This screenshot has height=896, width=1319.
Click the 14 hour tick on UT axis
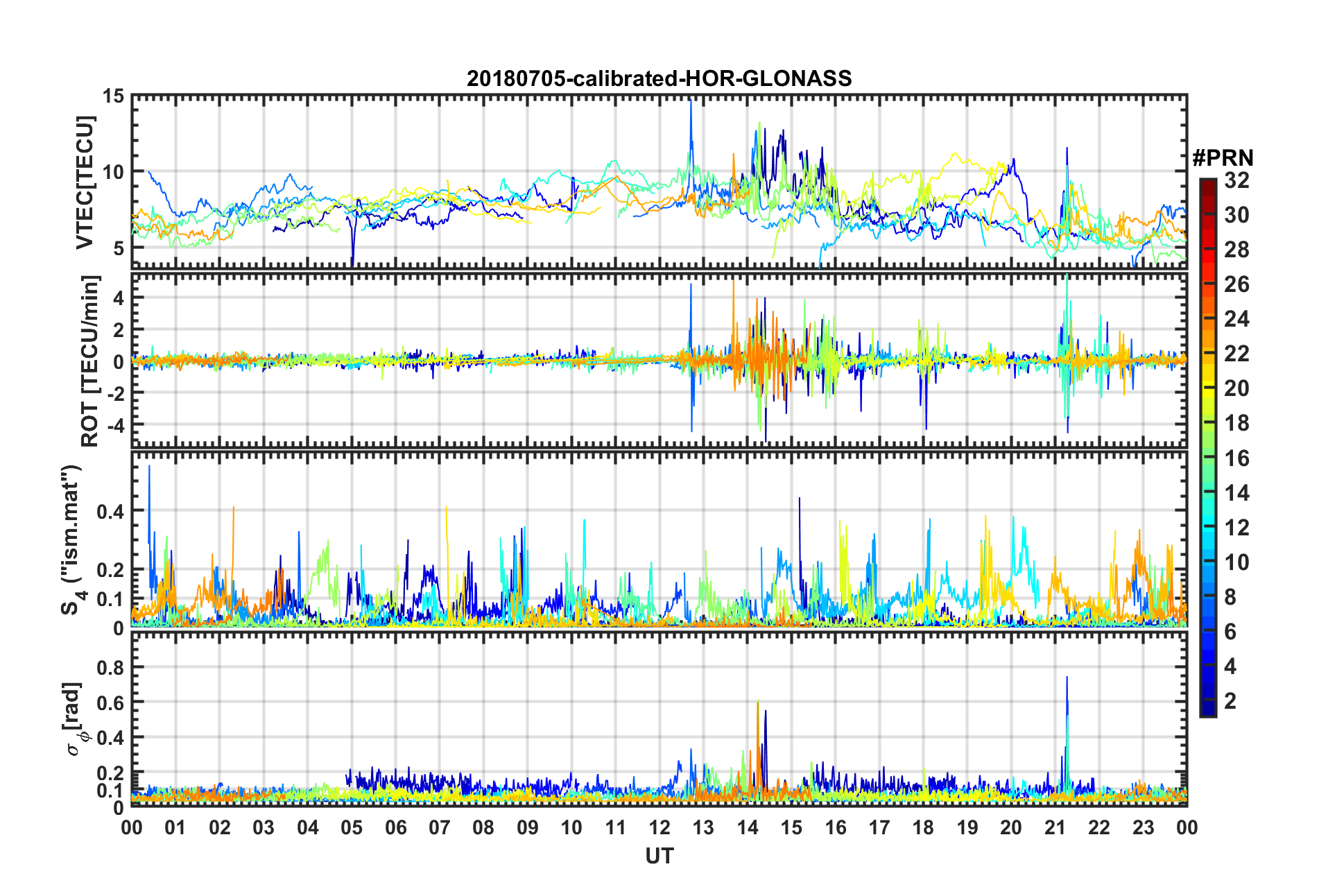pos(748,827)
